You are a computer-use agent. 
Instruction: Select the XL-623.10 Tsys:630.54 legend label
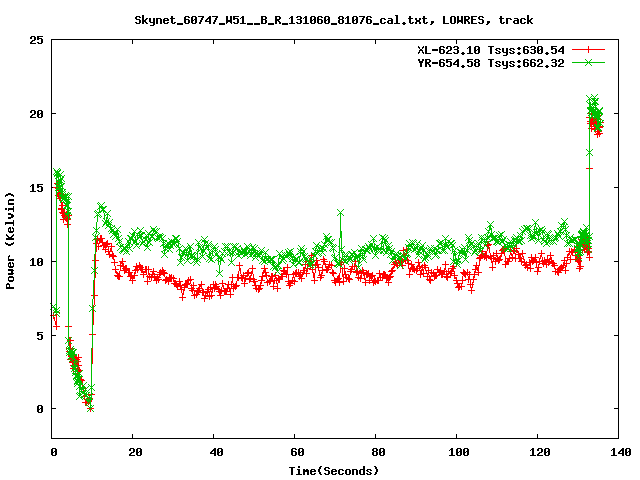point(491,49)
